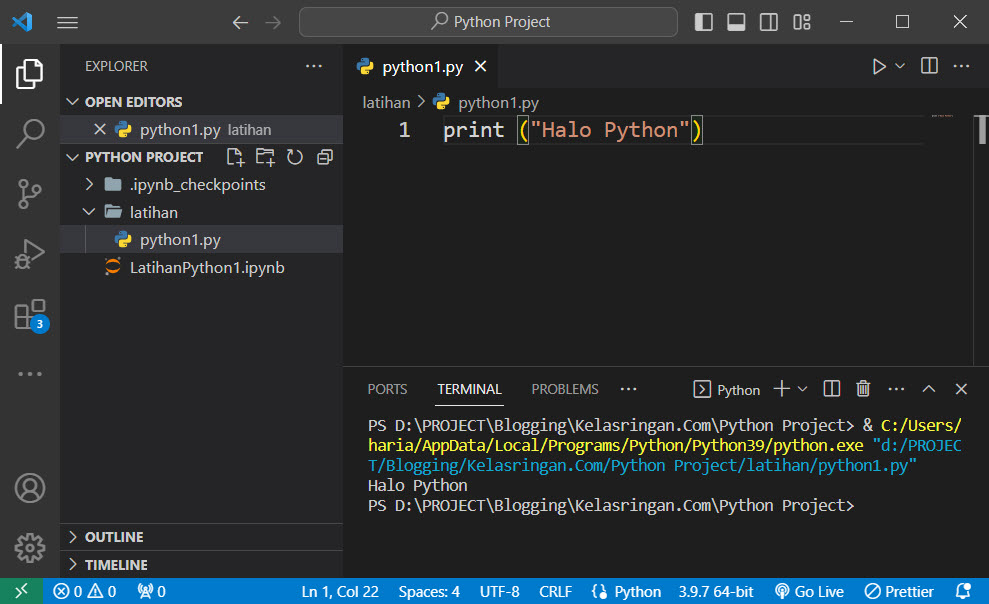Open editor More Actions ellipsis

(961, 66)
